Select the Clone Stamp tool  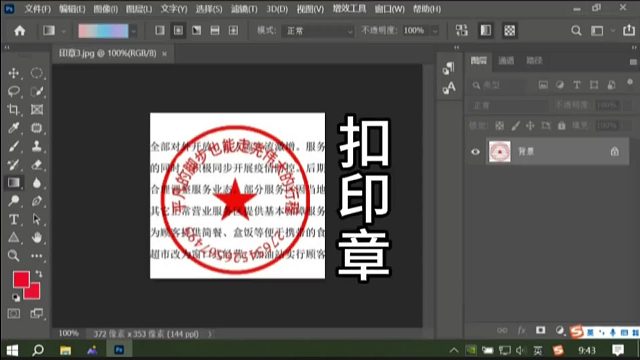[x=37, y=146]
